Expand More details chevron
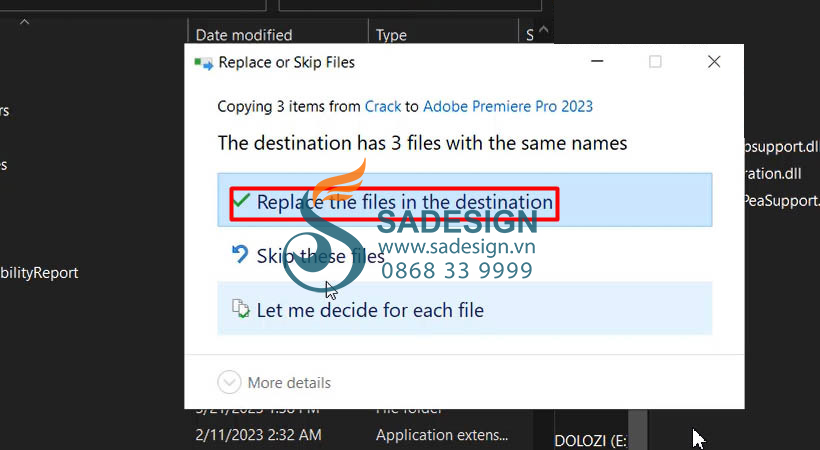 click(229, 382)
